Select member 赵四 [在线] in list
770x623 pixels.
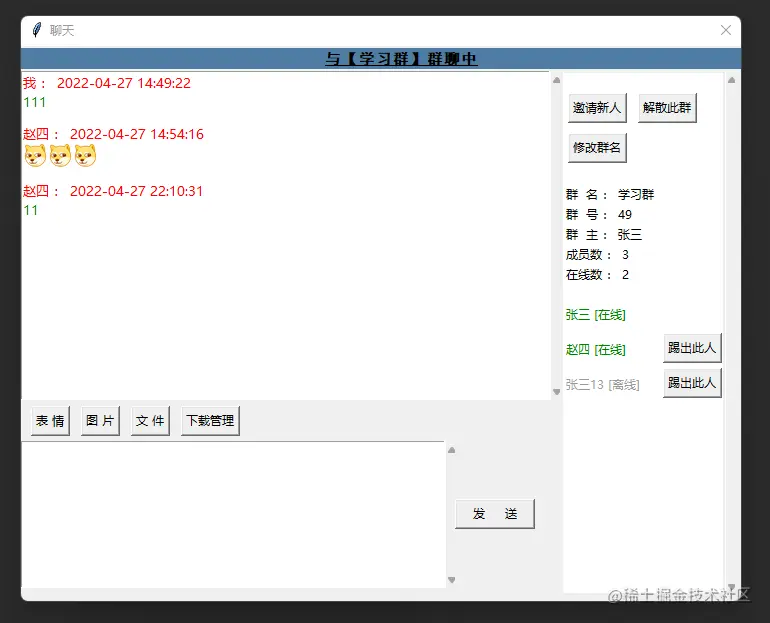596,350
